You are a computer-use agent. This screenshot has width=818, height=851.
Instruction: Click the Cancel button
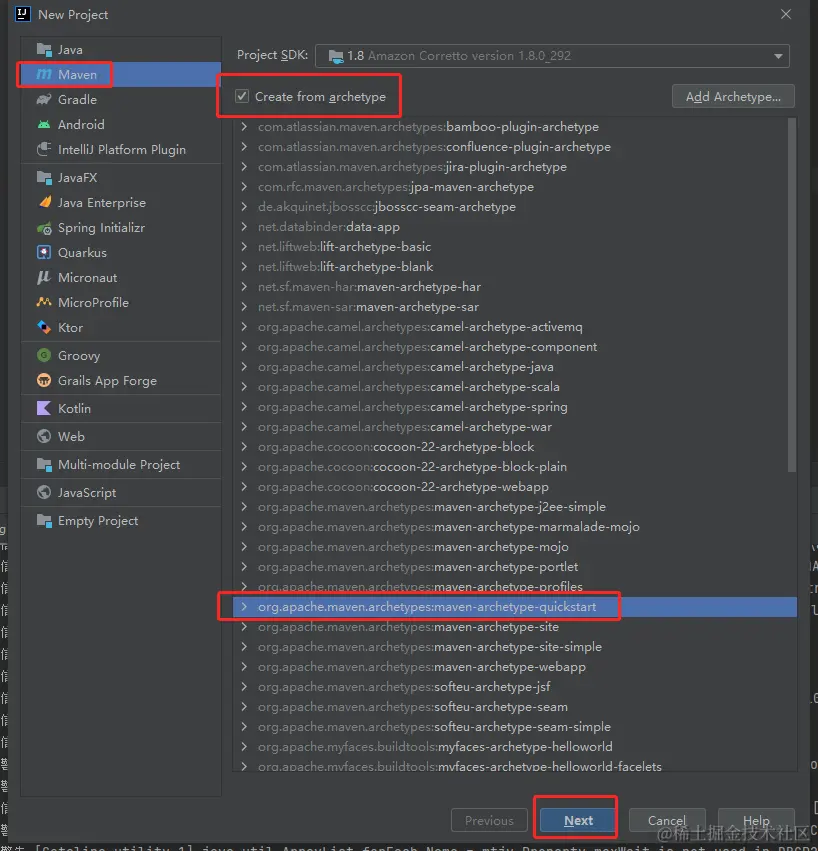667,820
